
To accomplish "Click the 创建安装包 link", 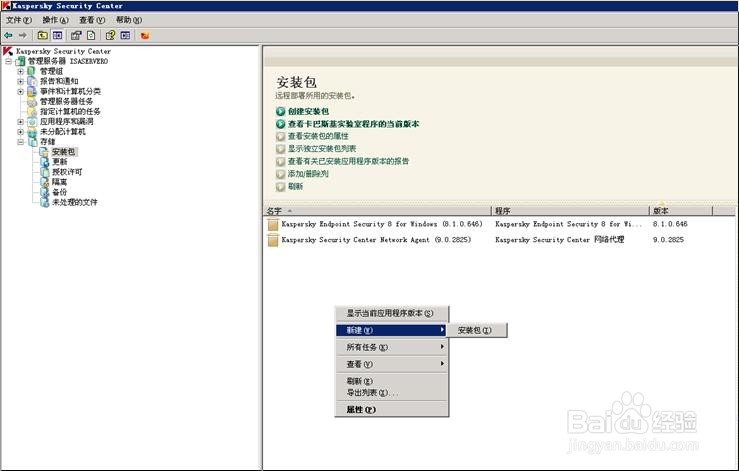I will click(308, 111).
